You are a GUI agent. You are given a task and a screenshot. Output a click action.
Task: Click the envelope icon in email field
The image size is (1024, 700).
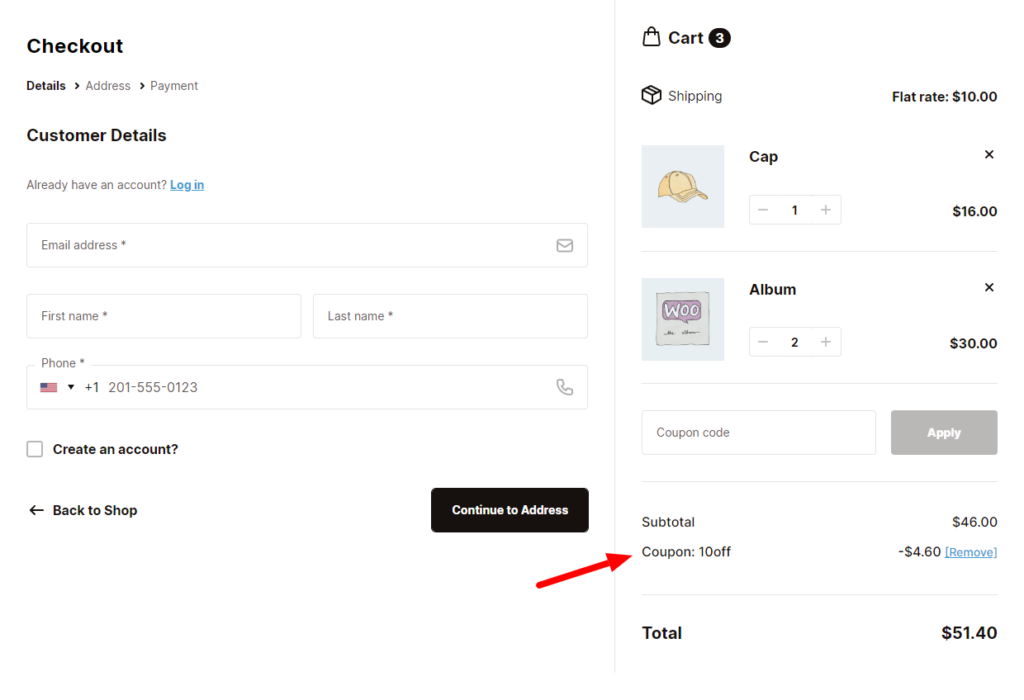tap(564, 245)
